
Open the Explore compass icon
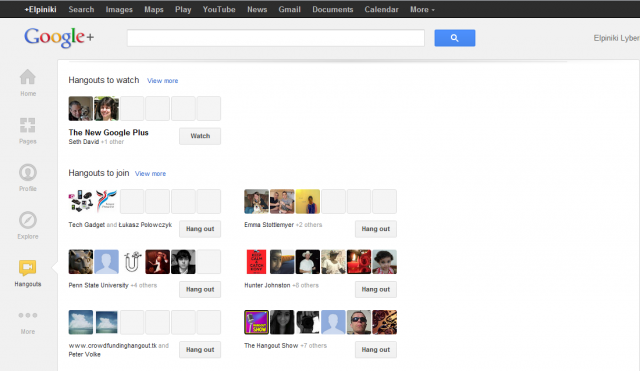(x=28, y=220)
